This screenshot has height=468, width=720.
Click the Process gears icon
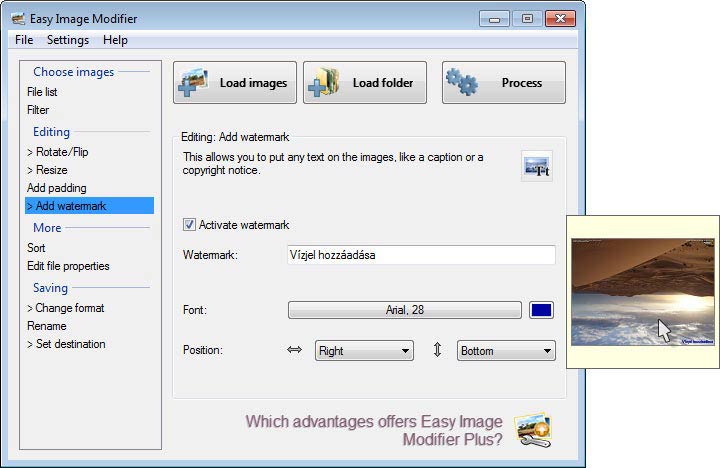pyautogui.click(x=462, y=83)
